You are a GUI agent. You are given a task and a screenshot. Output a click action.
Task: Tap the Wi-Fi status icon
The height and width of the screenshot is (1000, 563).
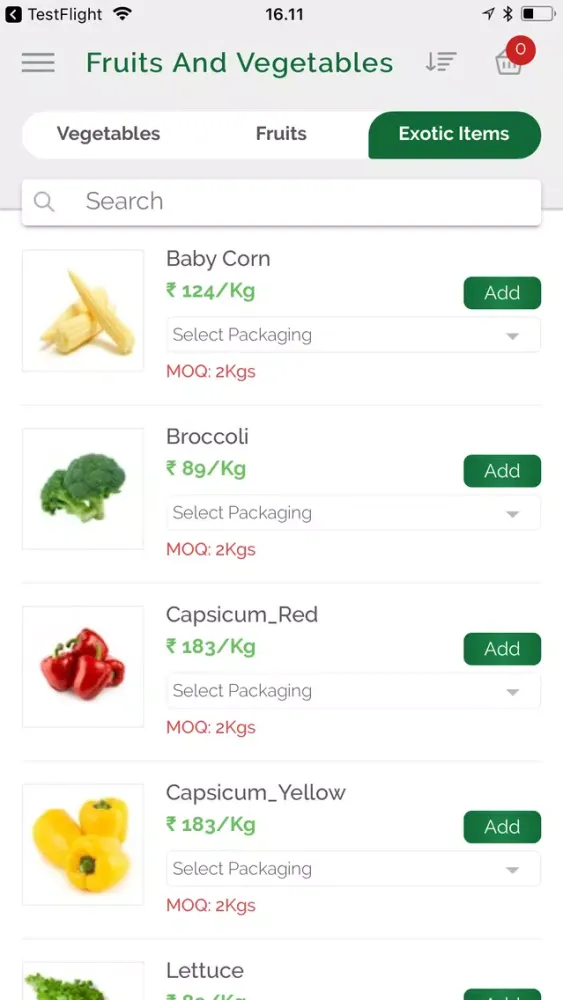[x=121, y=13]
